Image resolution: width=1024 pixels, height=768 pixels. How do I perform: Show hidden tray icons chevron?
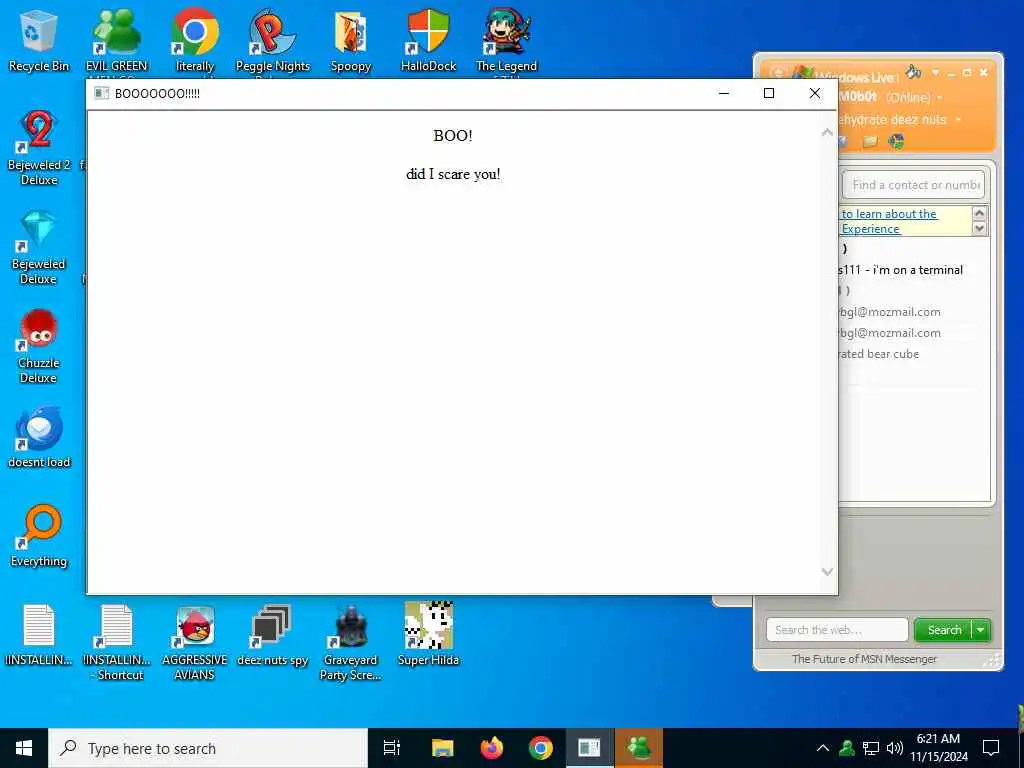tap(823, 748)
